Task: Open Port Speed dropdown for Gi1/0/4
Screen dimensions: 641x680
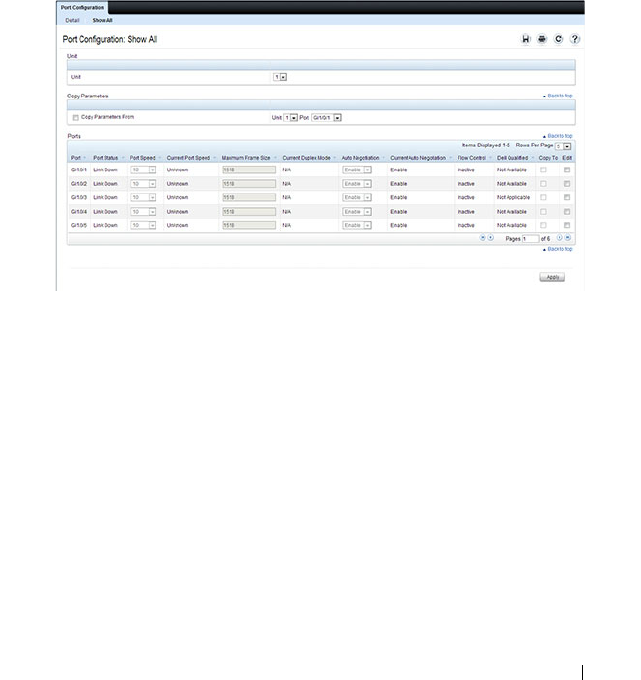Action: click(x=143, y=212)
